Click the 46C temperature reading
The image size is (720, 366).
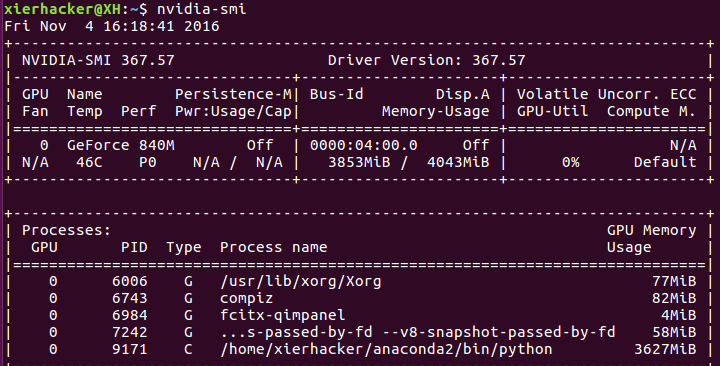point(89,162)
